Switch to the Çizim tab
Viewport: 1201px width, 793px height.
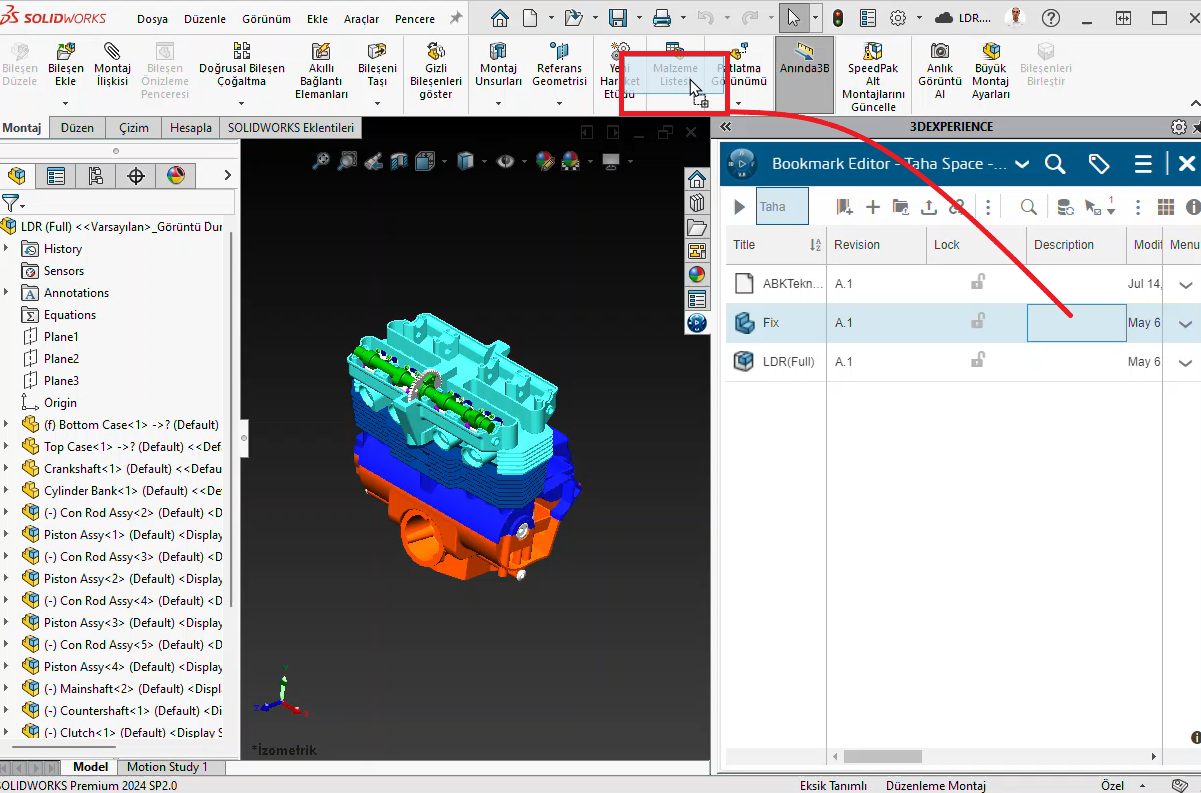click(x=134, y=128)
